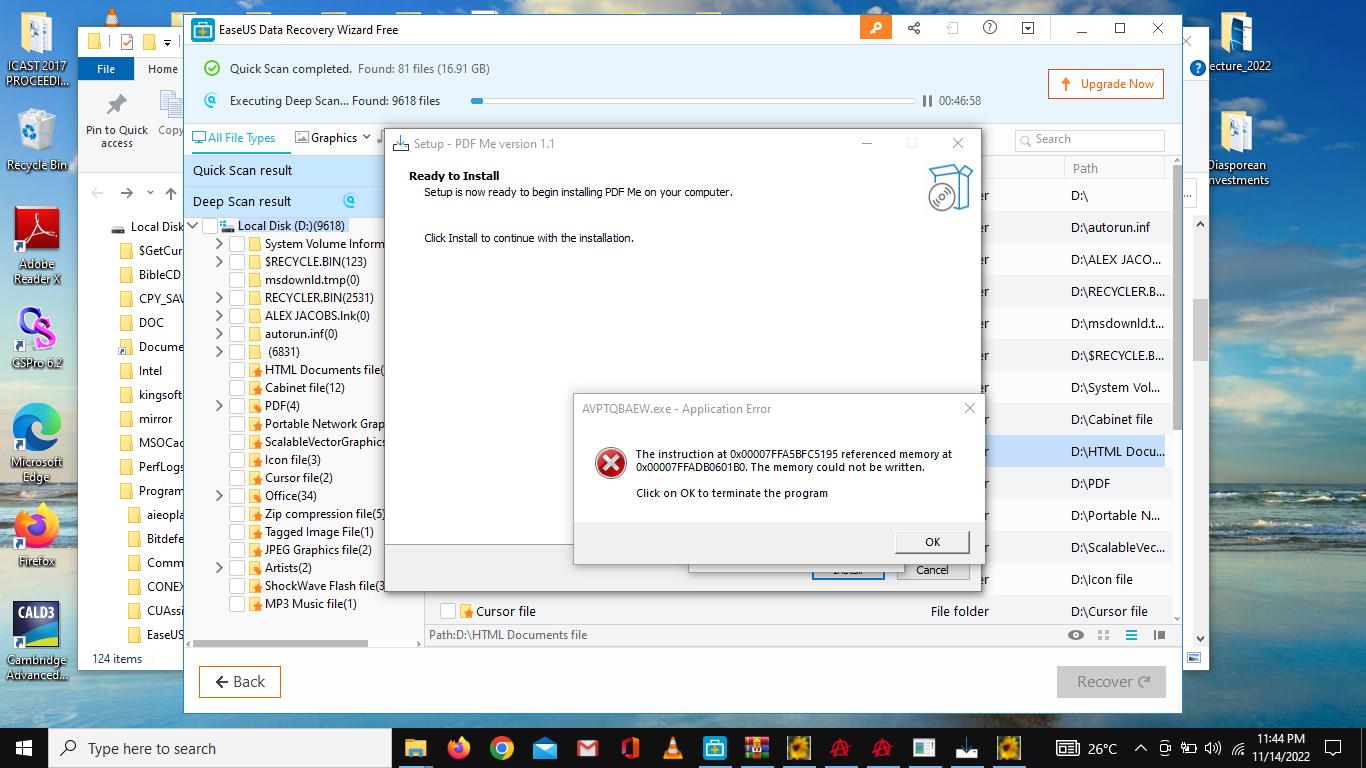Open the help question mark icon
The image size is (1366, 768).
990,29
